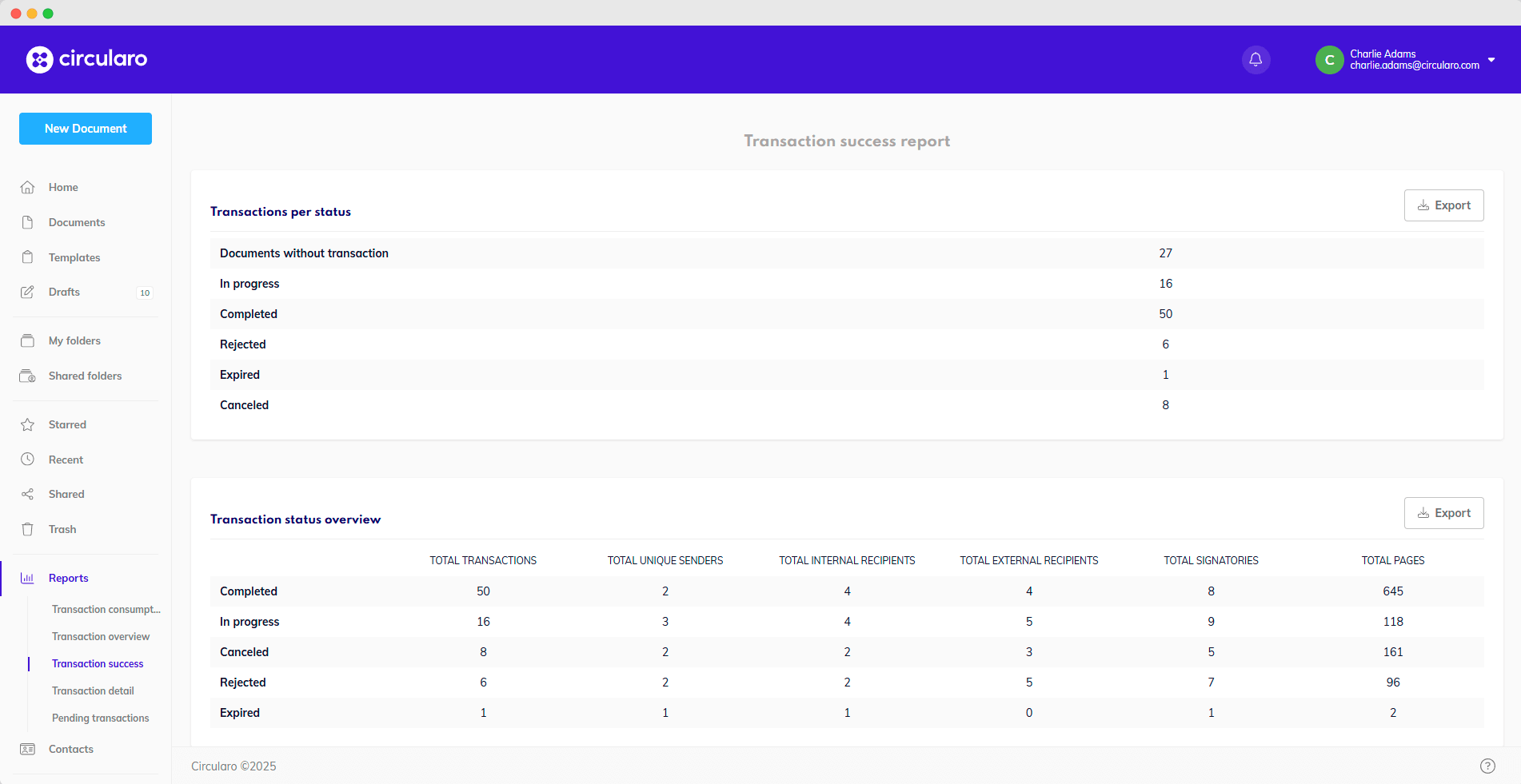The width and height of the screenshot is (1521, 784).
Task: Open the help question mark icon
Action: pyautogui.click(x=1487, y=766)
